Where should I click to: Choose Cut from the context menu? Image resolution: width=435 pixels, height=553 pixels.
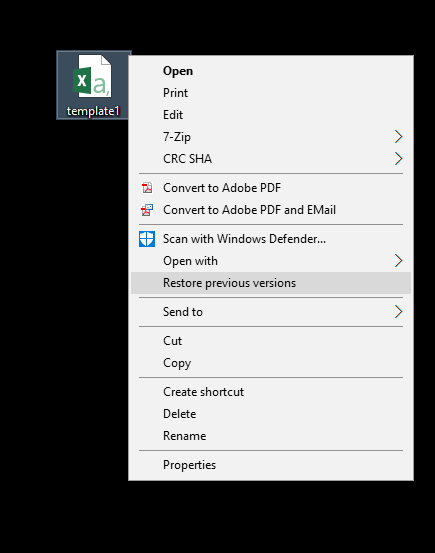[271, 341]
